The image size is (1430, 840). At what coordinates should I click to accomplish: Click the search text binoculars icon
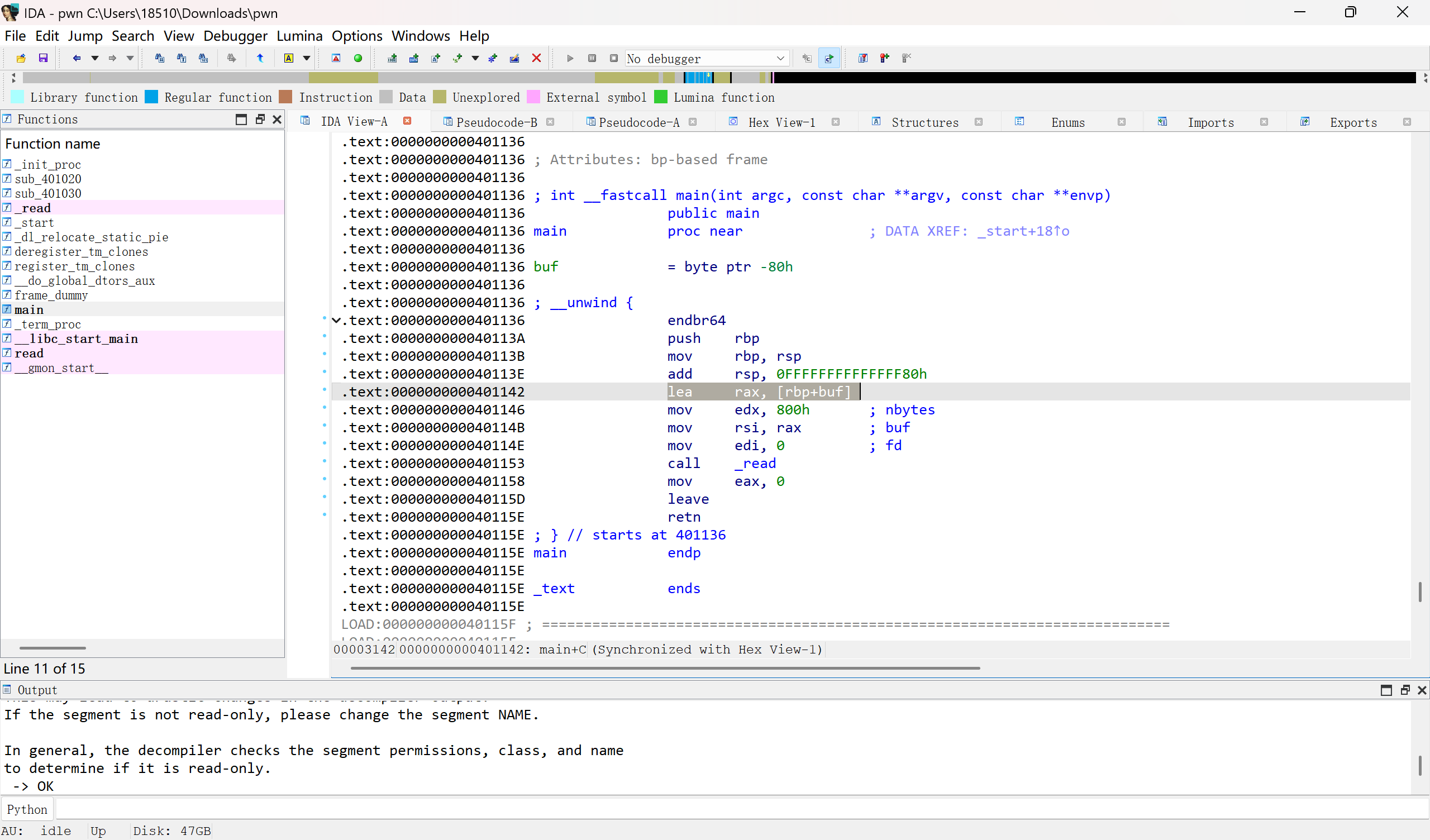click(182, 58)
